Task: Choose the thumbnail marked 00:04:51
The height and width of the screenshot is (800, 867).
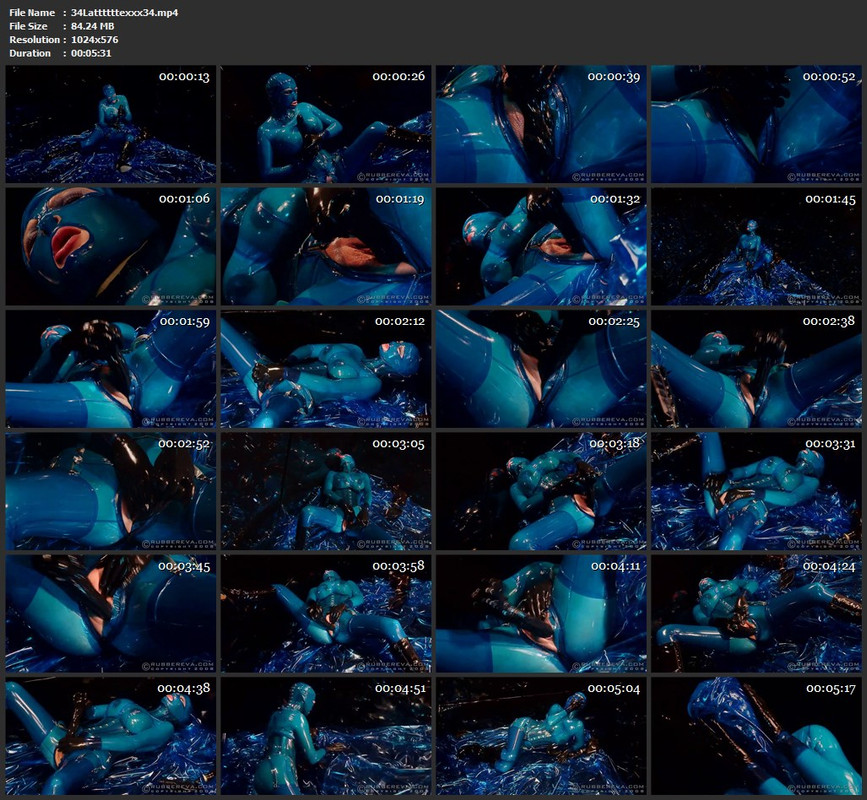Action: [326, 736]
